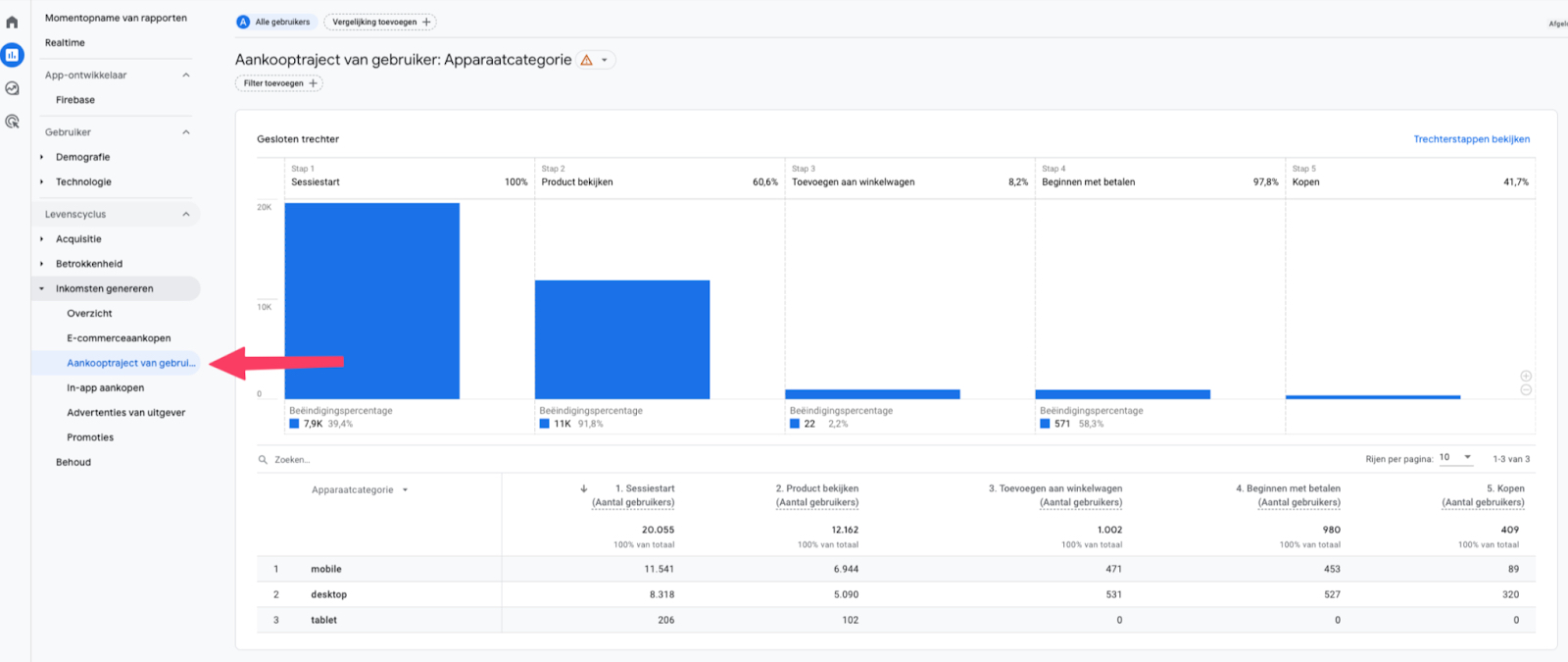1568x662 pixels.
Task: Open the Reports icon in left rail
Action: 12,55
